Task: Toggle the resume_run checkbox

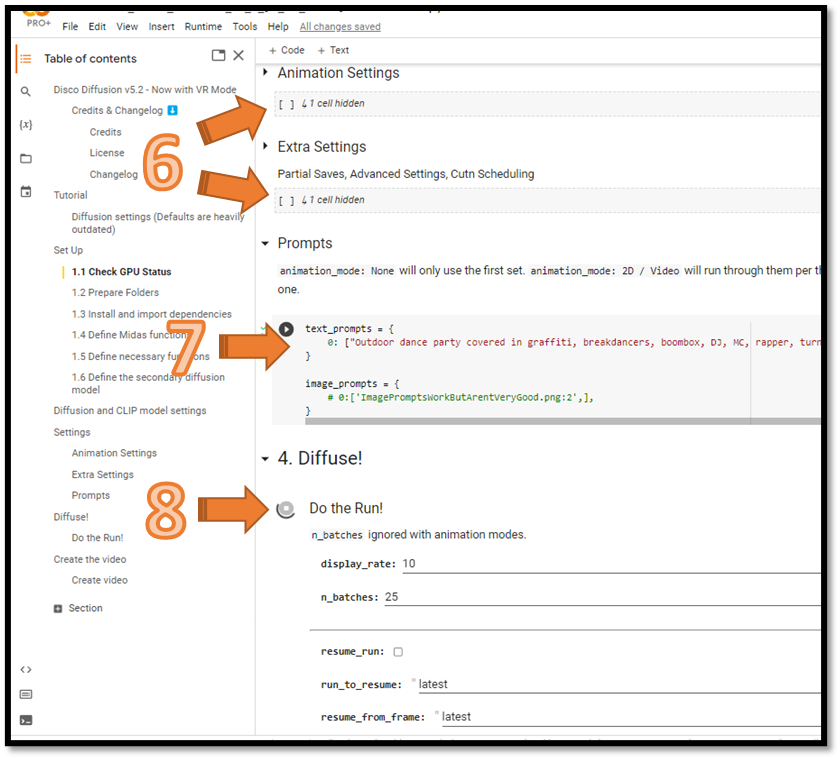Action: (398, 652)
